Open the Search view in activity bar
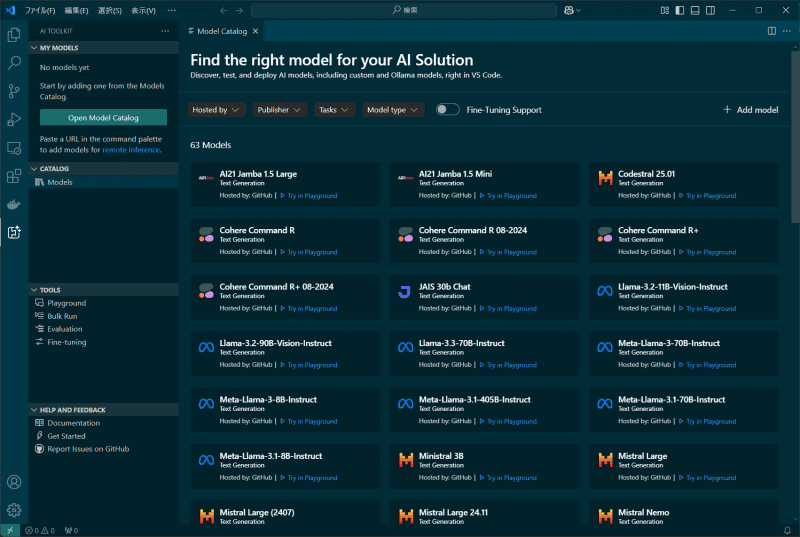 point(14,63)
